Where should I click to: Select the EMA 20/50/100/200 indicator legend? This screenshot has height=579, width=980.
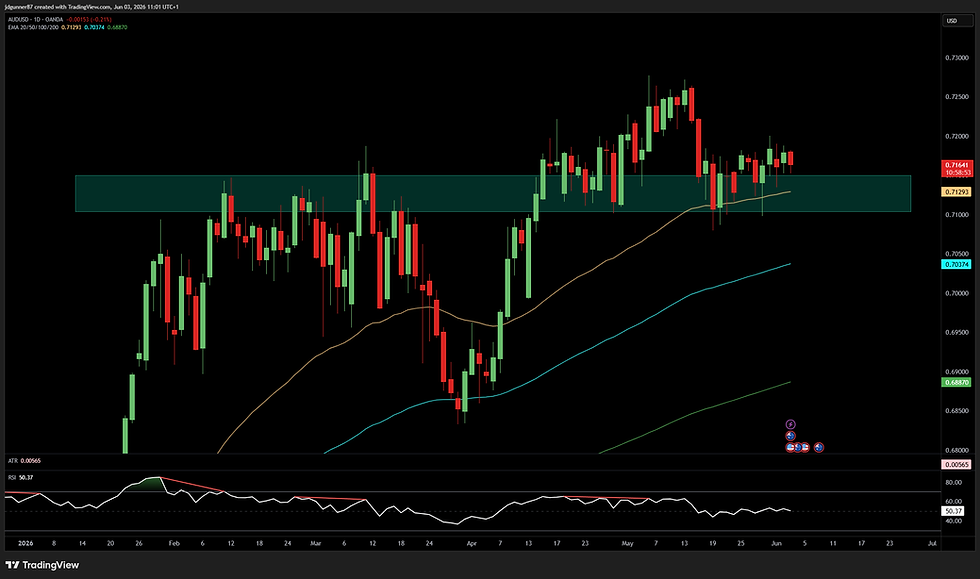tap(33, 27)
